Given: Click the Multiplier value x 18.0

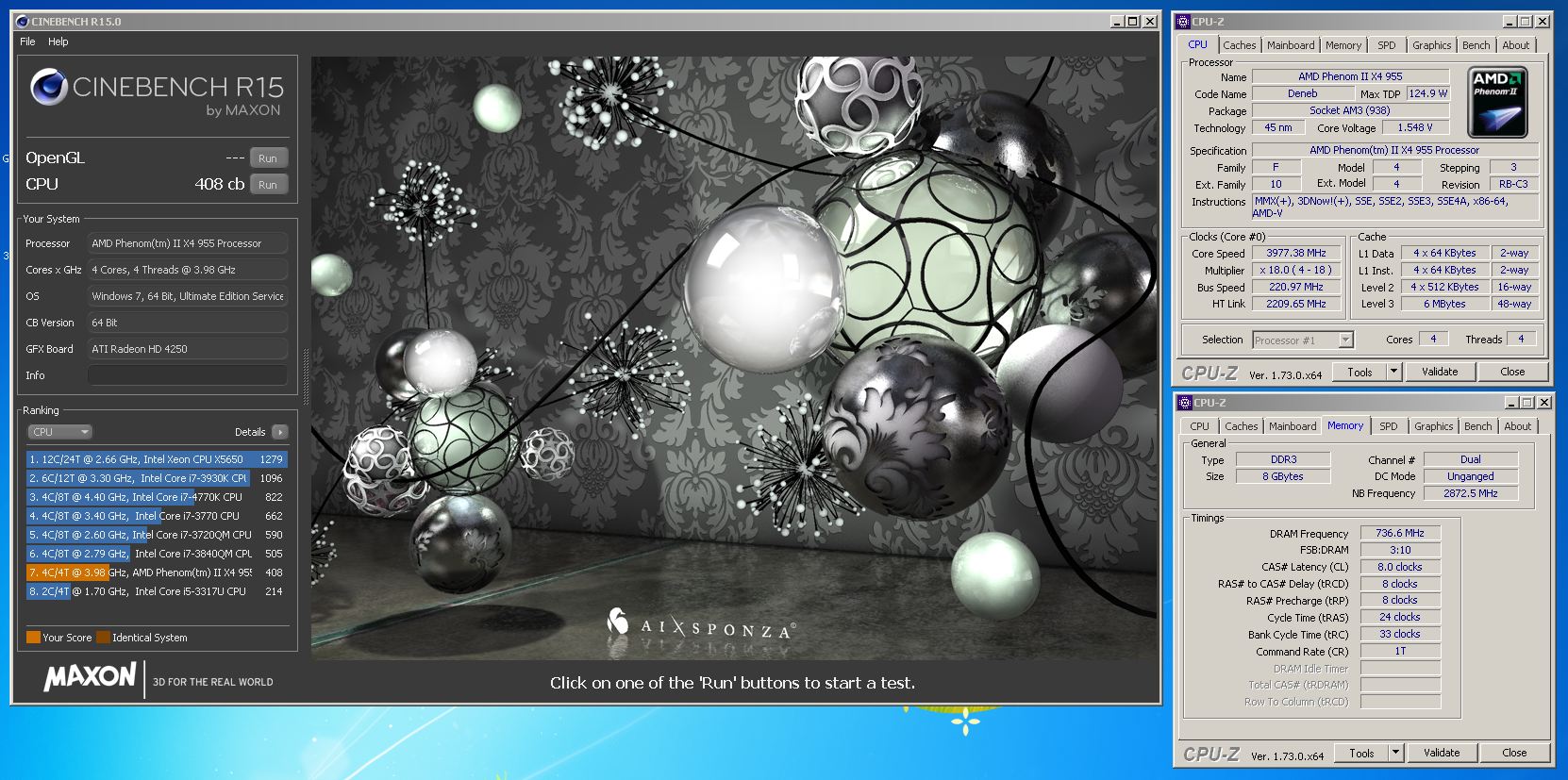Looking at the screenshot, I should tap(1295, 270).
